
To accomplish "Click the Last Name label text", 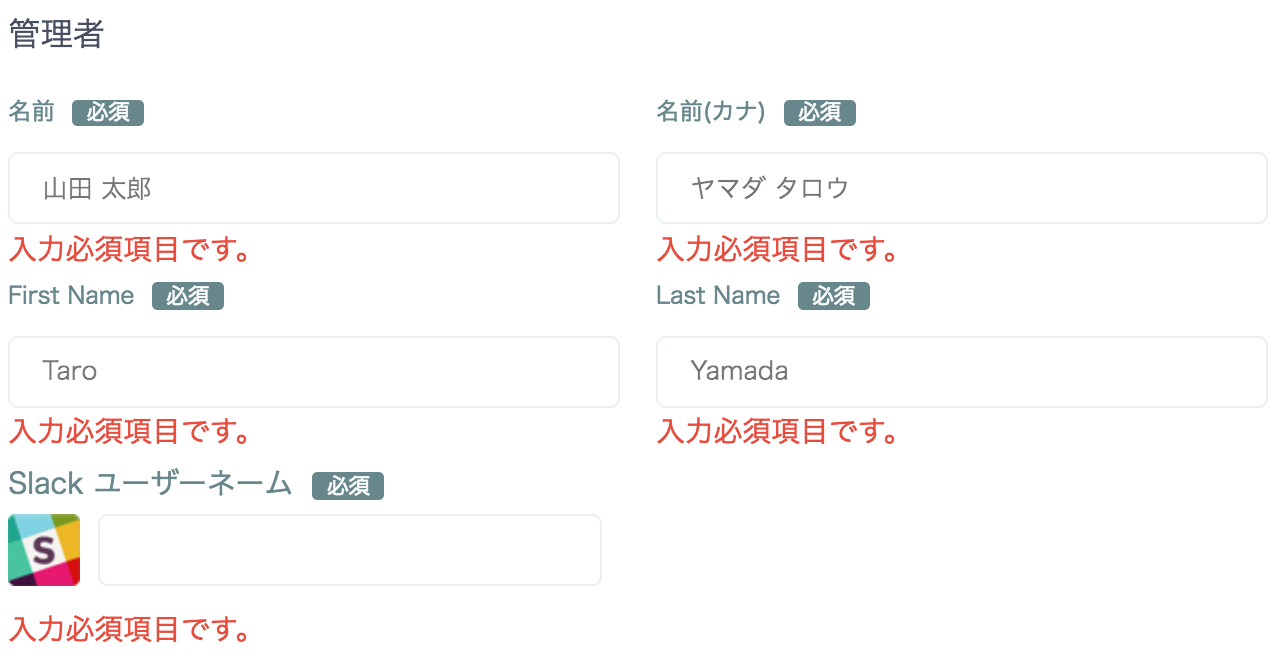I will coord(718,296).
